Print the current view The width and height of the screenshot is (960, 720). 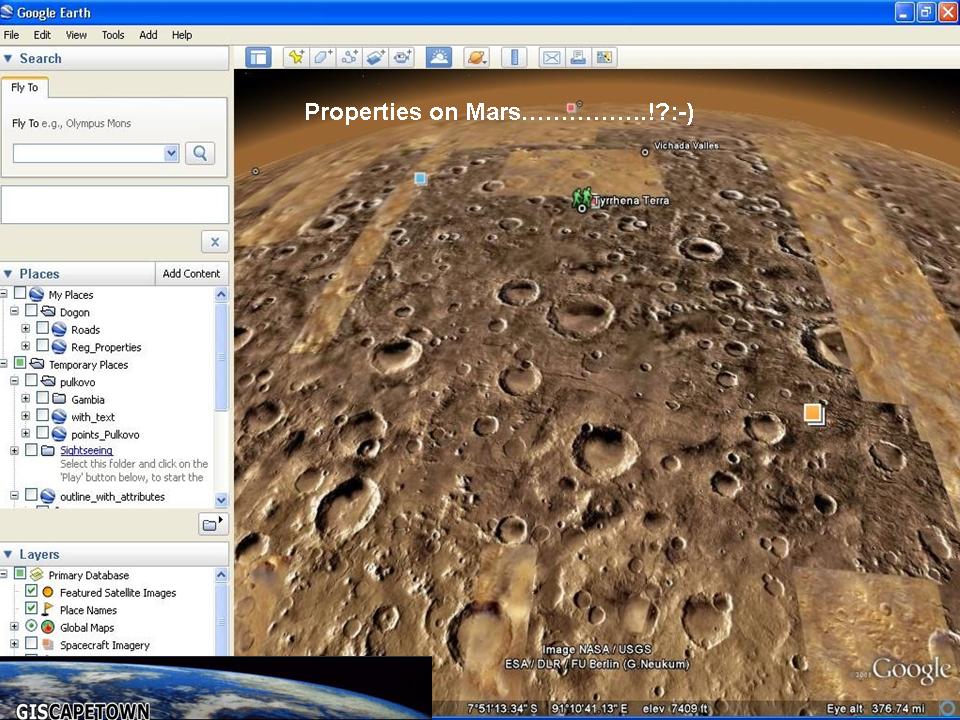coord(578,58)
